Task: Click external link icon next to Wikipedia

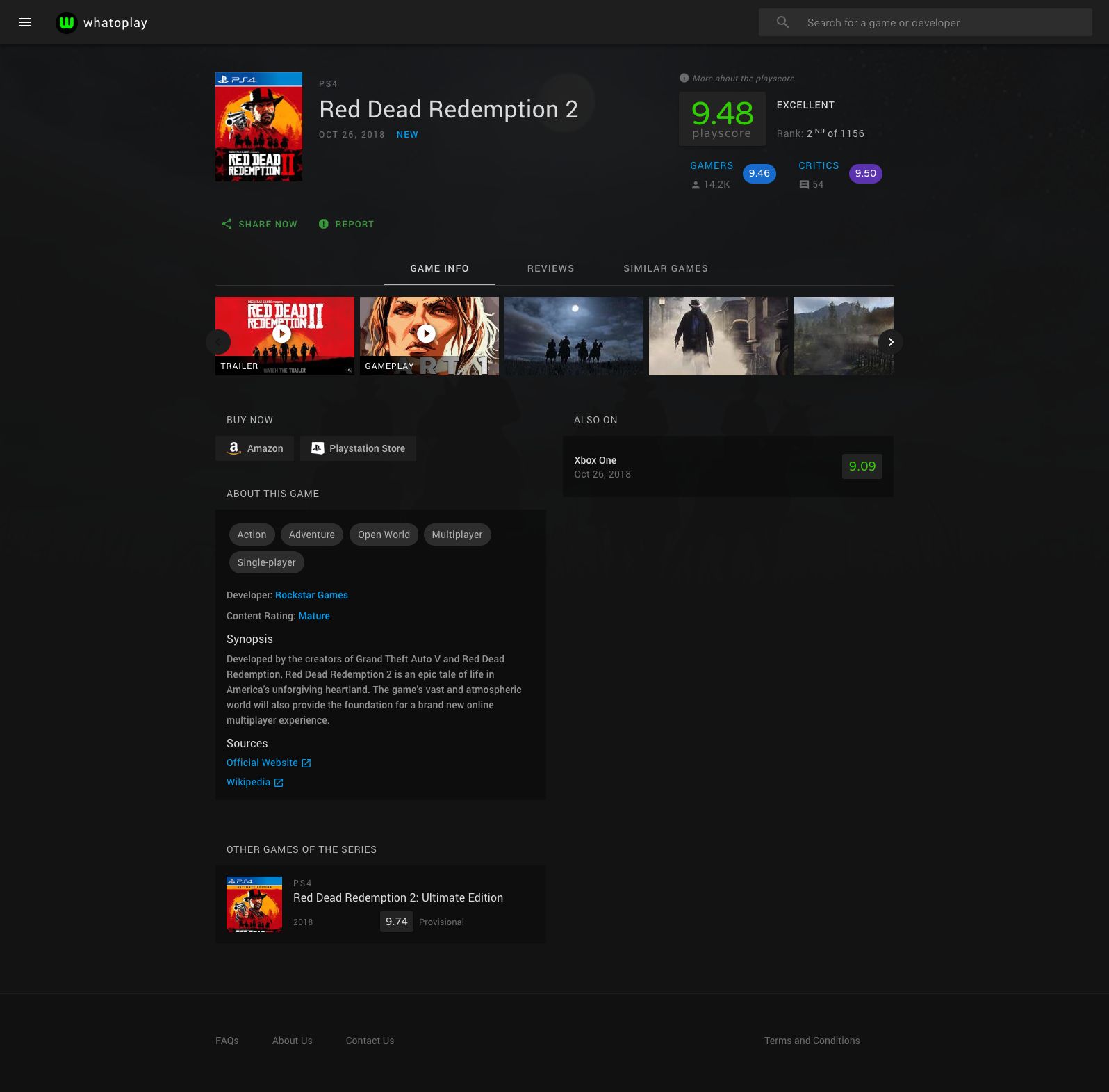Action: pos(279,783)
